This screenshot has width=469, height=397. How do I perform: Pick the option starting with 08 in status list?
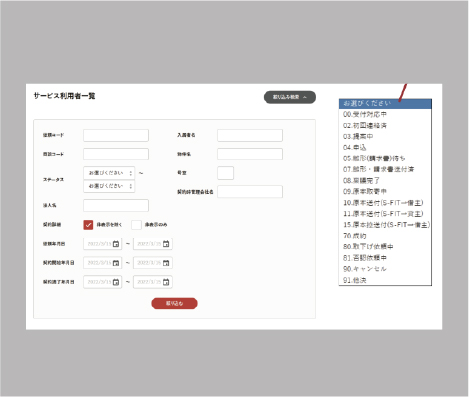point(385,180)
